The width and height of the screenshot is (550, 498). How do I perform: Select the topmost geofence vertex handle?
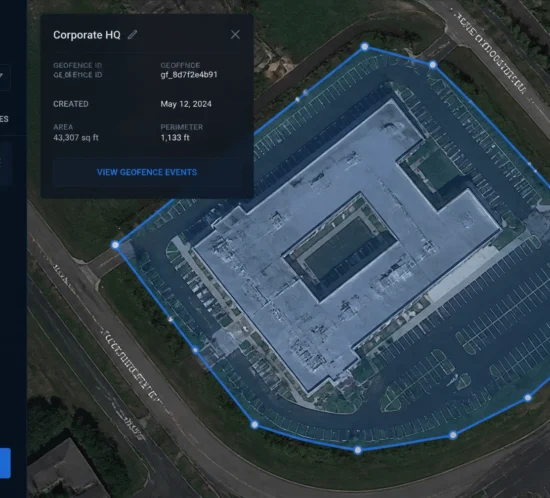365,46
